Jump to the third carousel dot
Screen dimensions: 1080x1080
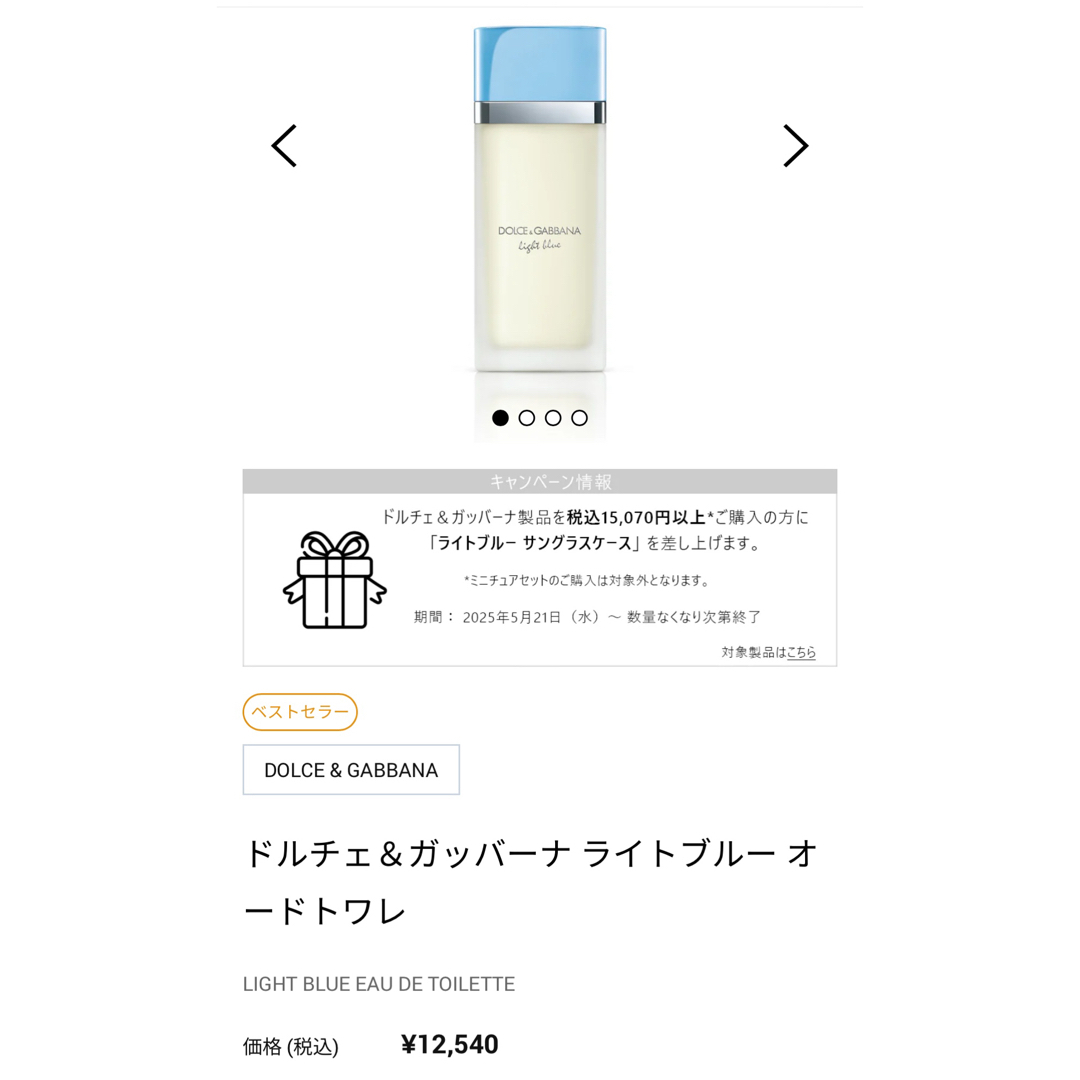coord(553,418)
